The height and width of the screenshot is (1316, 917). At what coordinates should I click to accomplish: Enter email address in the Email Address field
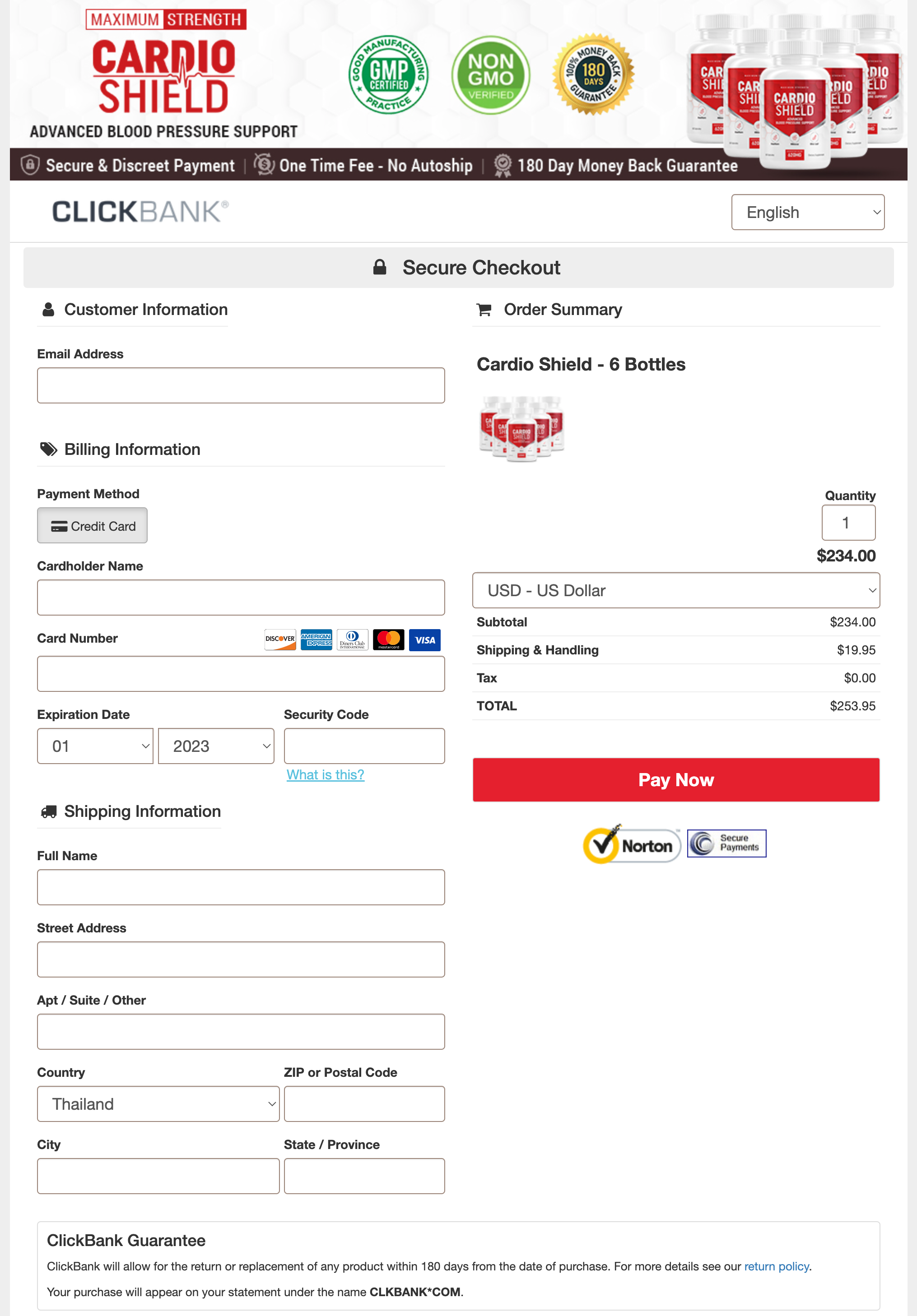coord(241,385)
